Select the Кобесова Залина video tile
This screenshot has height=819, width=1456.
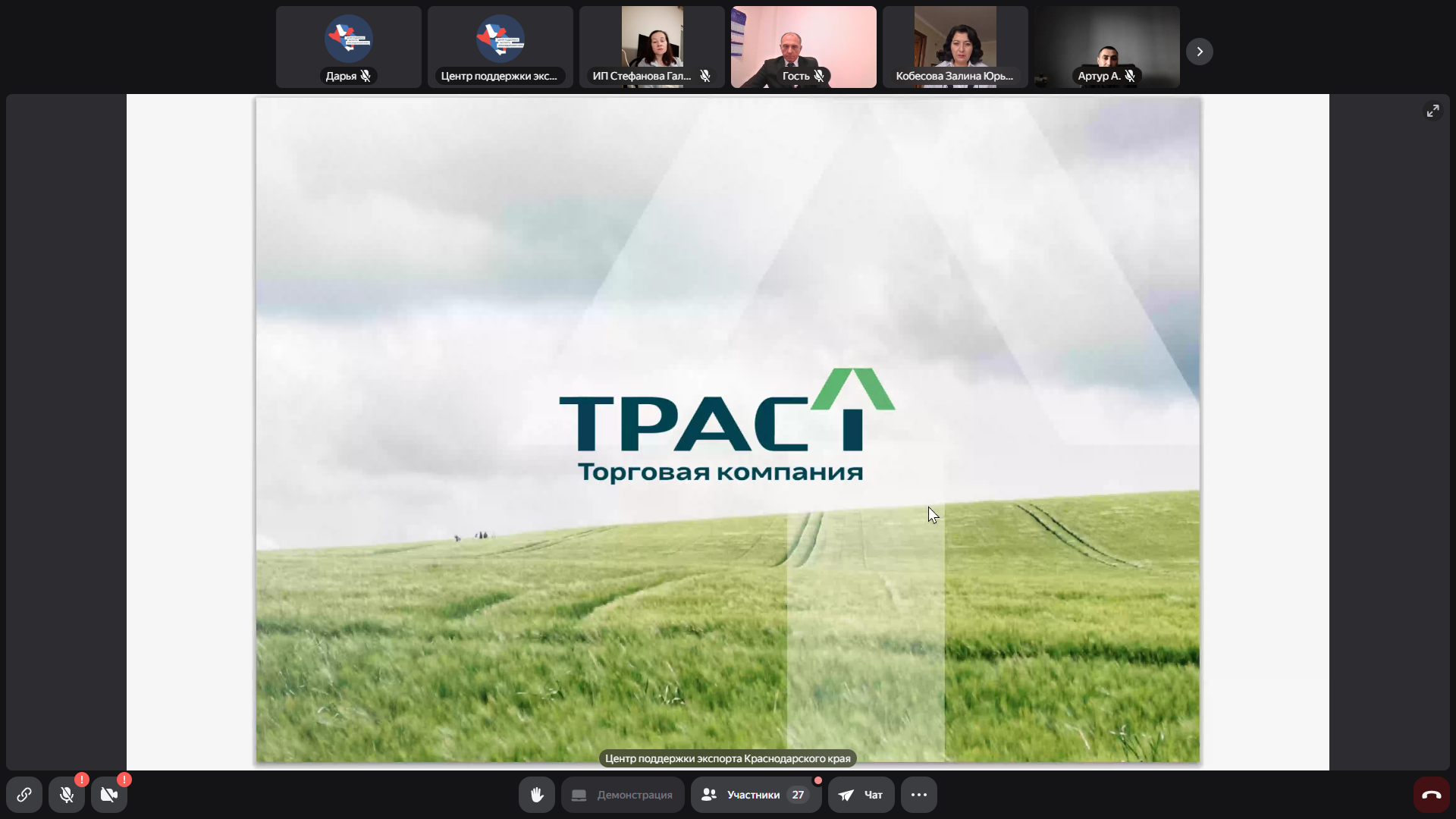tap(955, 42)
